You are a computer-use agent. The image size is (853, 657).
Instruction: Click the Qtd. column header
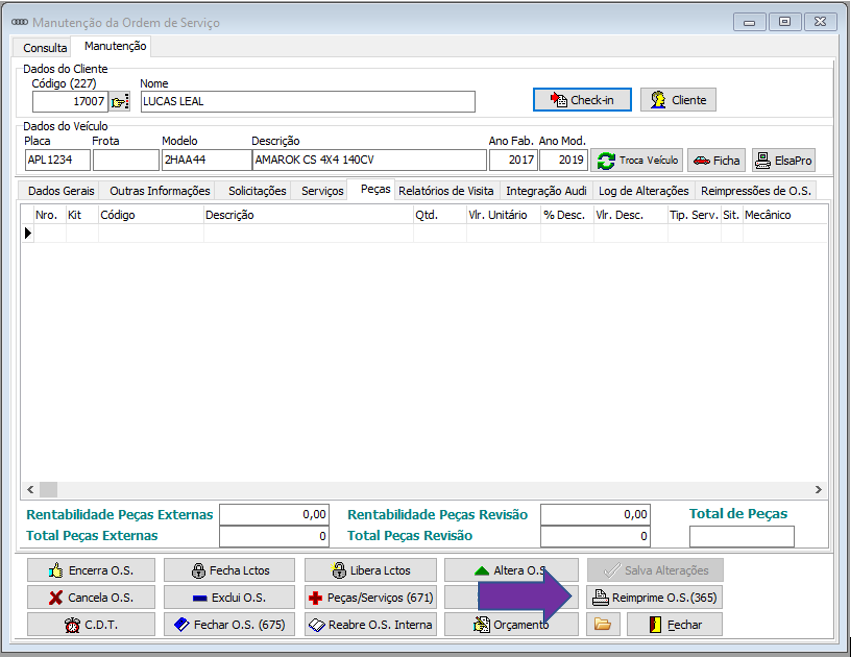click(440, 215)
